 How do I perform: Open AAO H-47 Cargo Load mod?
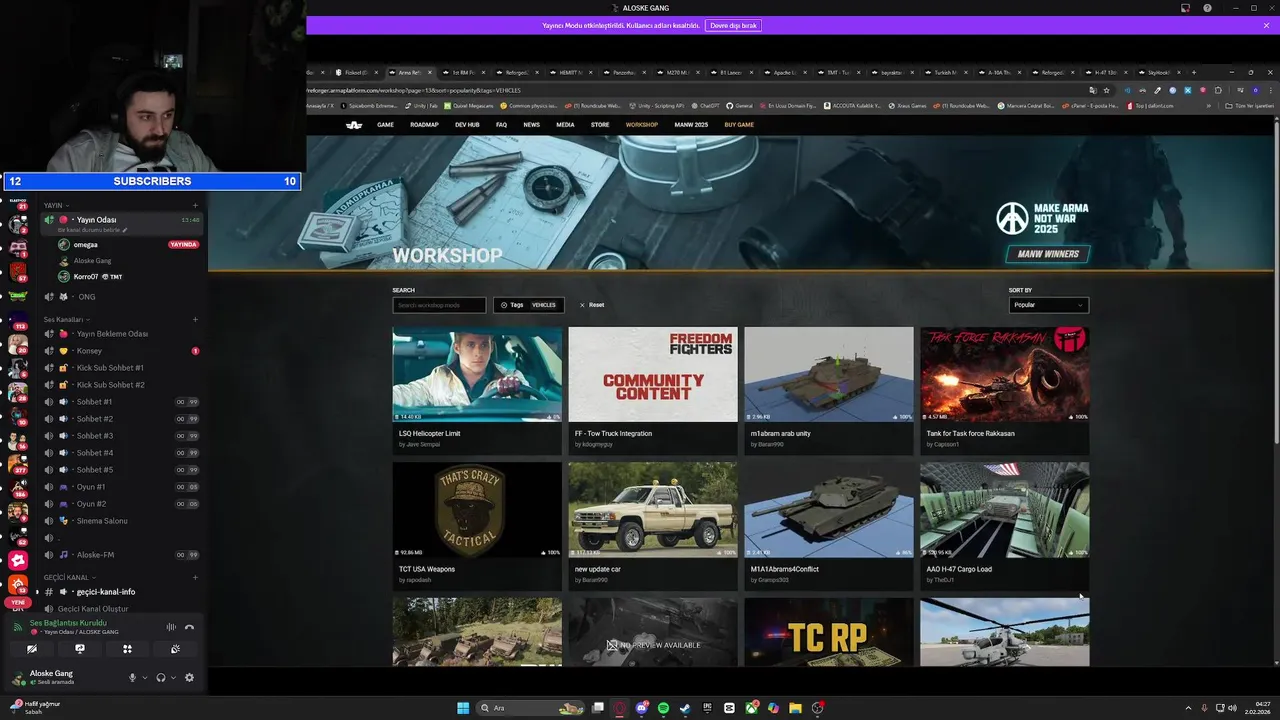click(1005, 525)
